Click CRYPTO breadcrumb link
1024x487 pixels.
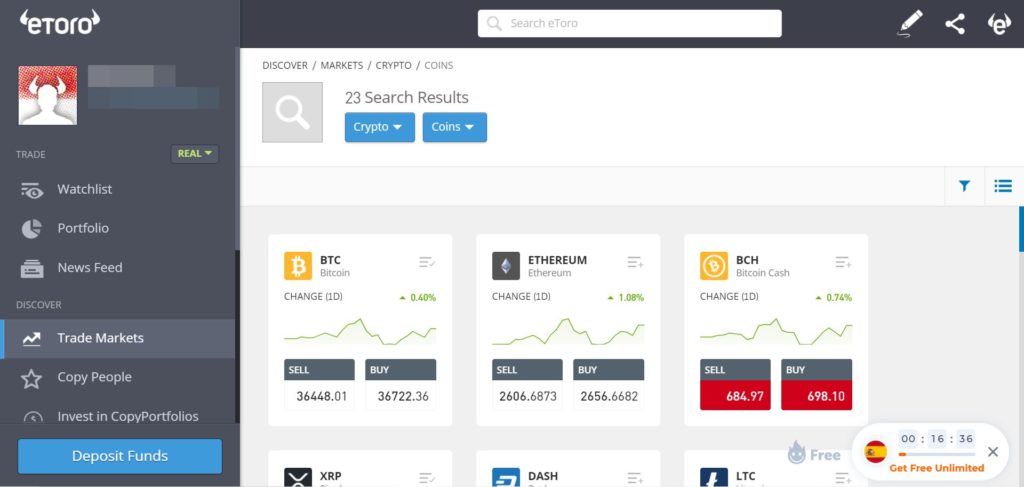394,65
